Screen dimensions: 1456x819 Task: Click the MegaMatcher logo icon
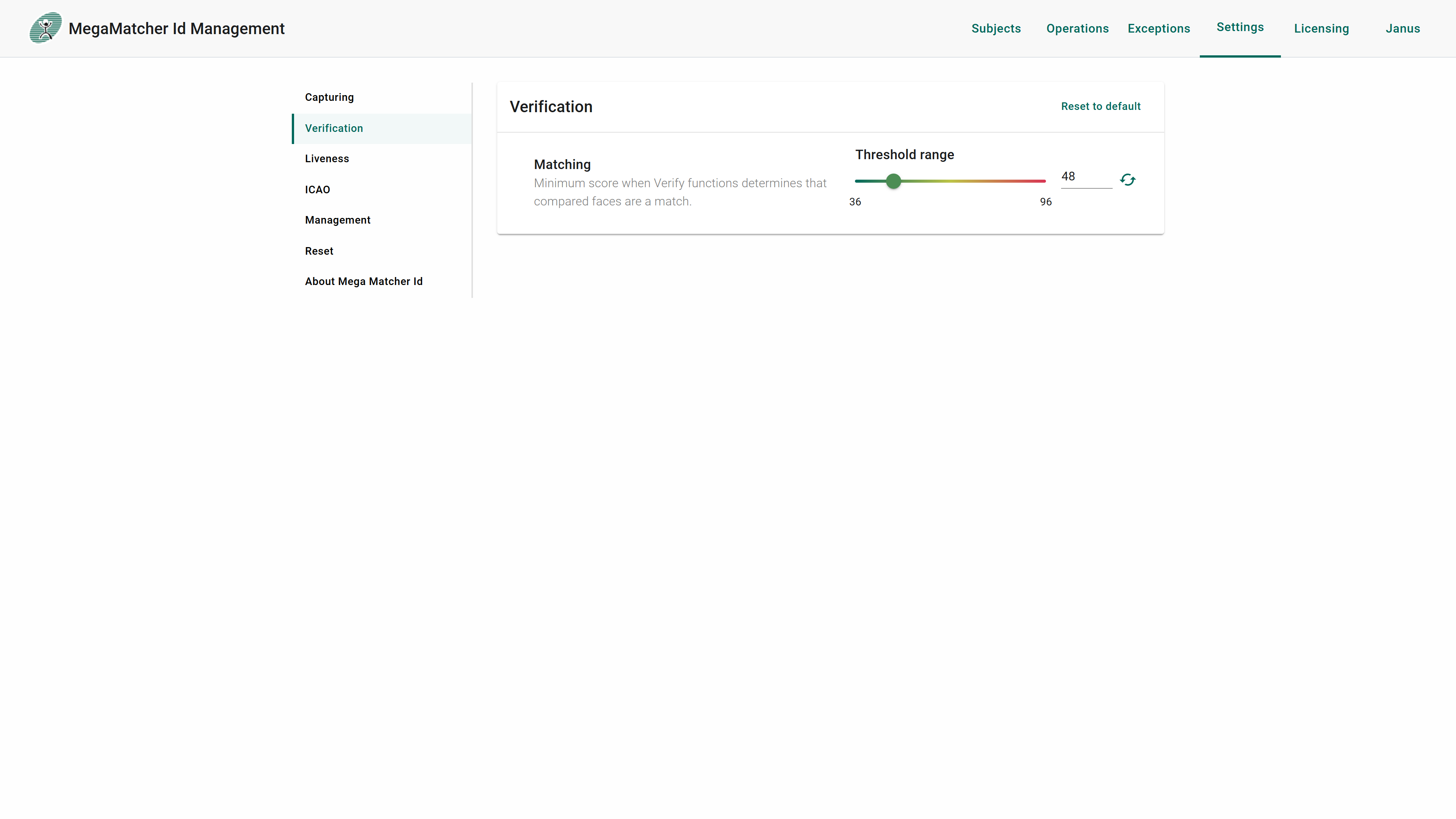[x=45, y=28]
